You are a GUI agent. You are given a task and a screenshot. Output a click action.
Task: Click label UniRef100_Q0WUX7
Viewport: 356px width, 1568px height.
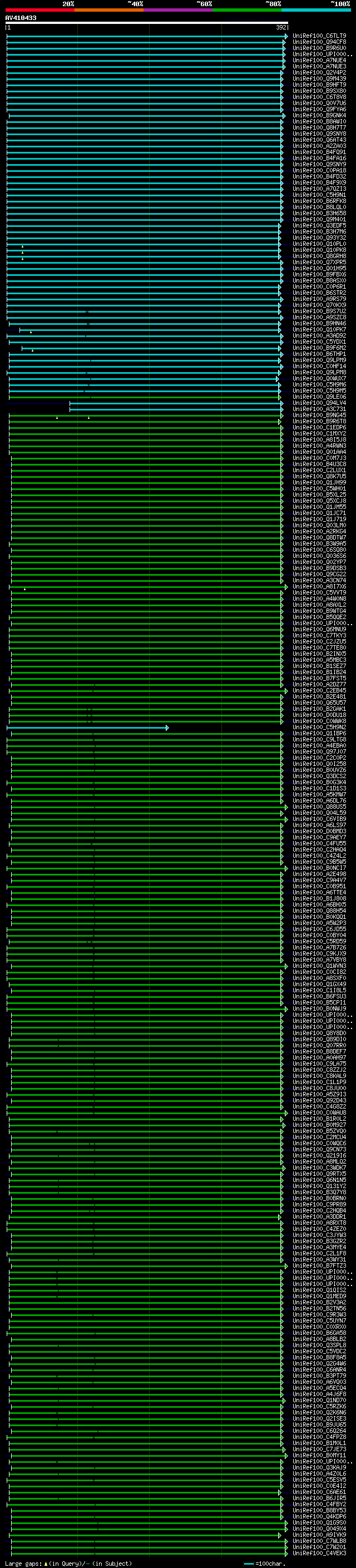click(x=319, y=379)
